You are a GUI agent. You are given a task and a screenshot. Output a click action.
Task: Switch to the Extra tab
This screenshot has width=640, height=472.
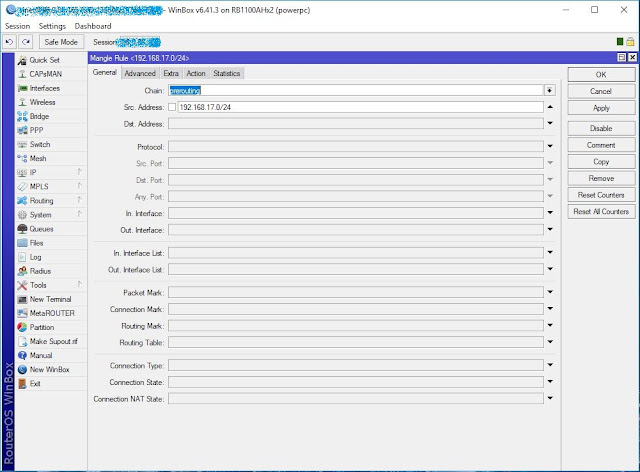171,73
